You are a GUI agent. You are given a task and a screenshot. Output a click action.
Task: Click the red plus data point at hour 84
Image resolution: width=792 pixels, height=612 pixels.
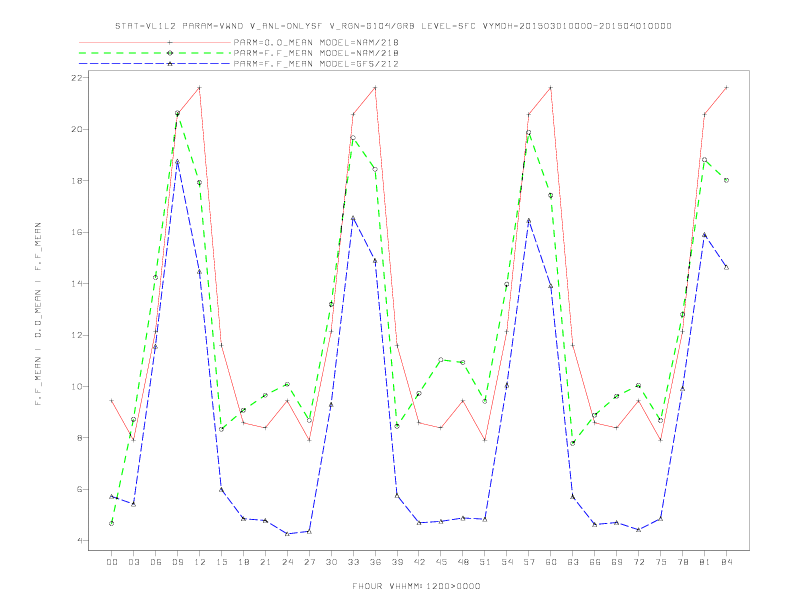[x=726, y=88]
